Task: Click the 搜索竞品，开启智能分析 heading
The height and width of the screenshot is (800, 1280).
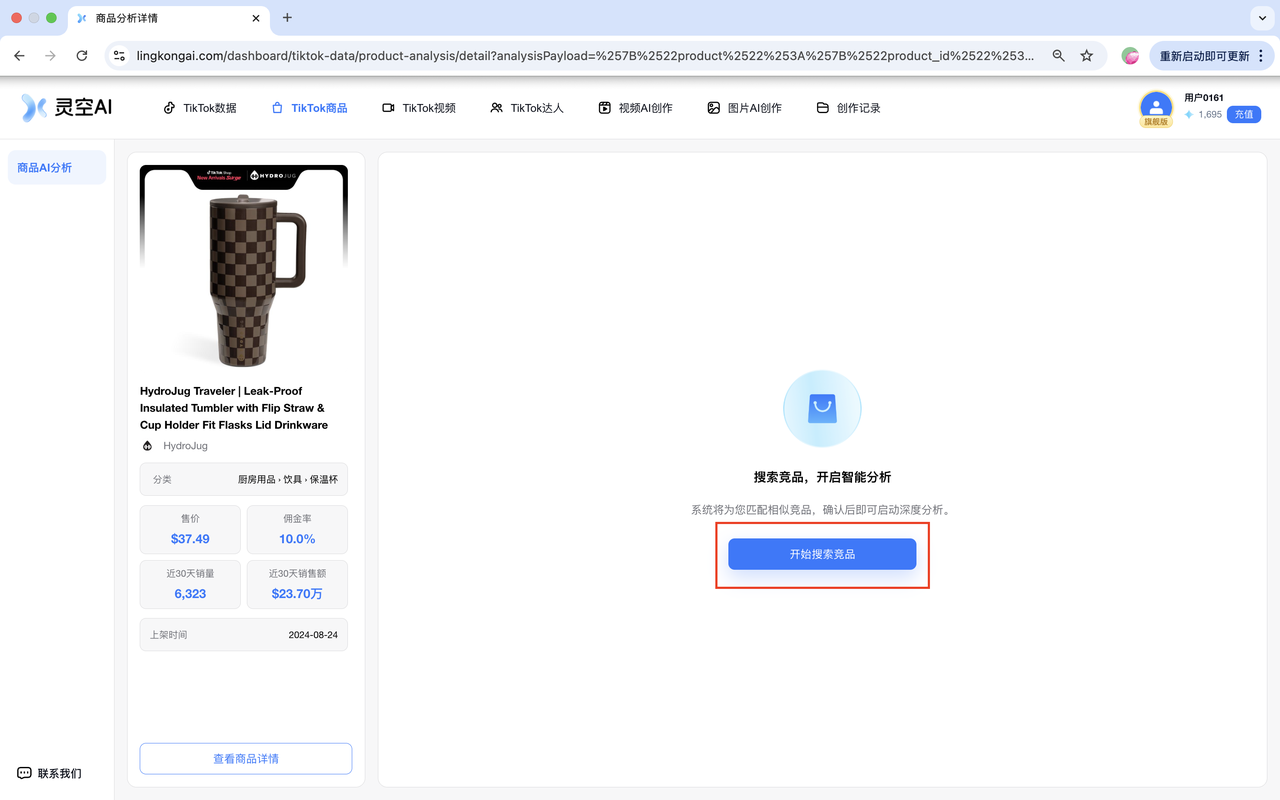Action: pos(822,477)
